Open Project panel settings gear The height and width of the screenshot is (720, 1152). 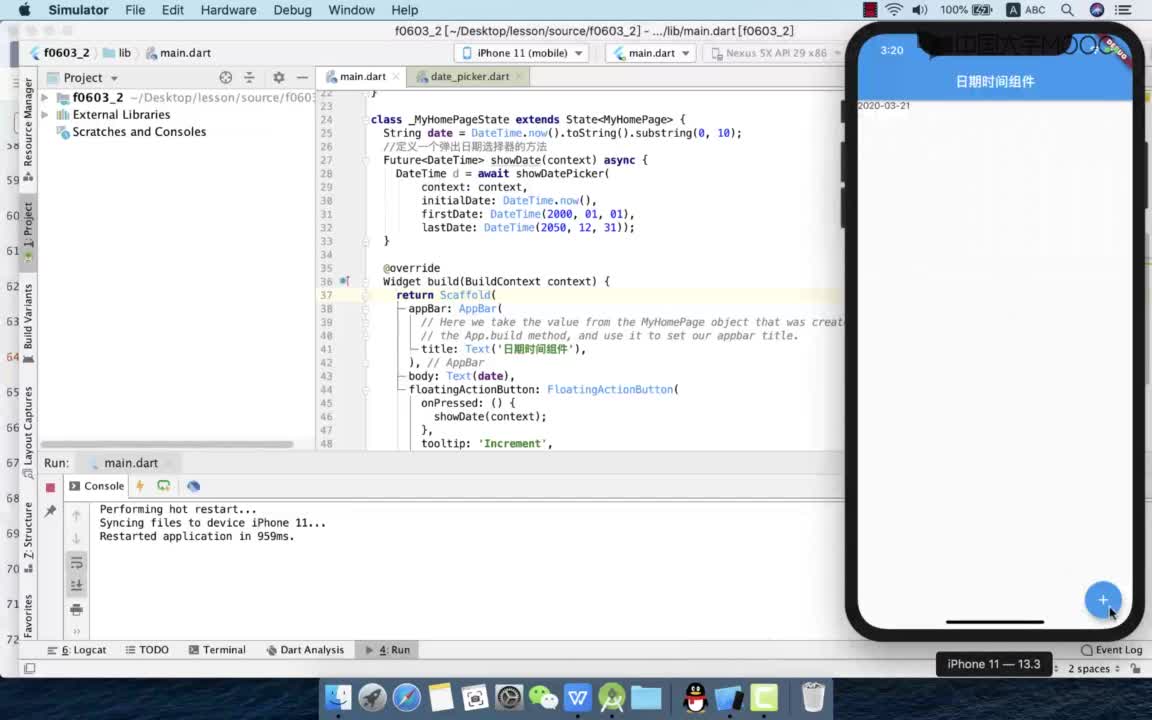[278, 77]
